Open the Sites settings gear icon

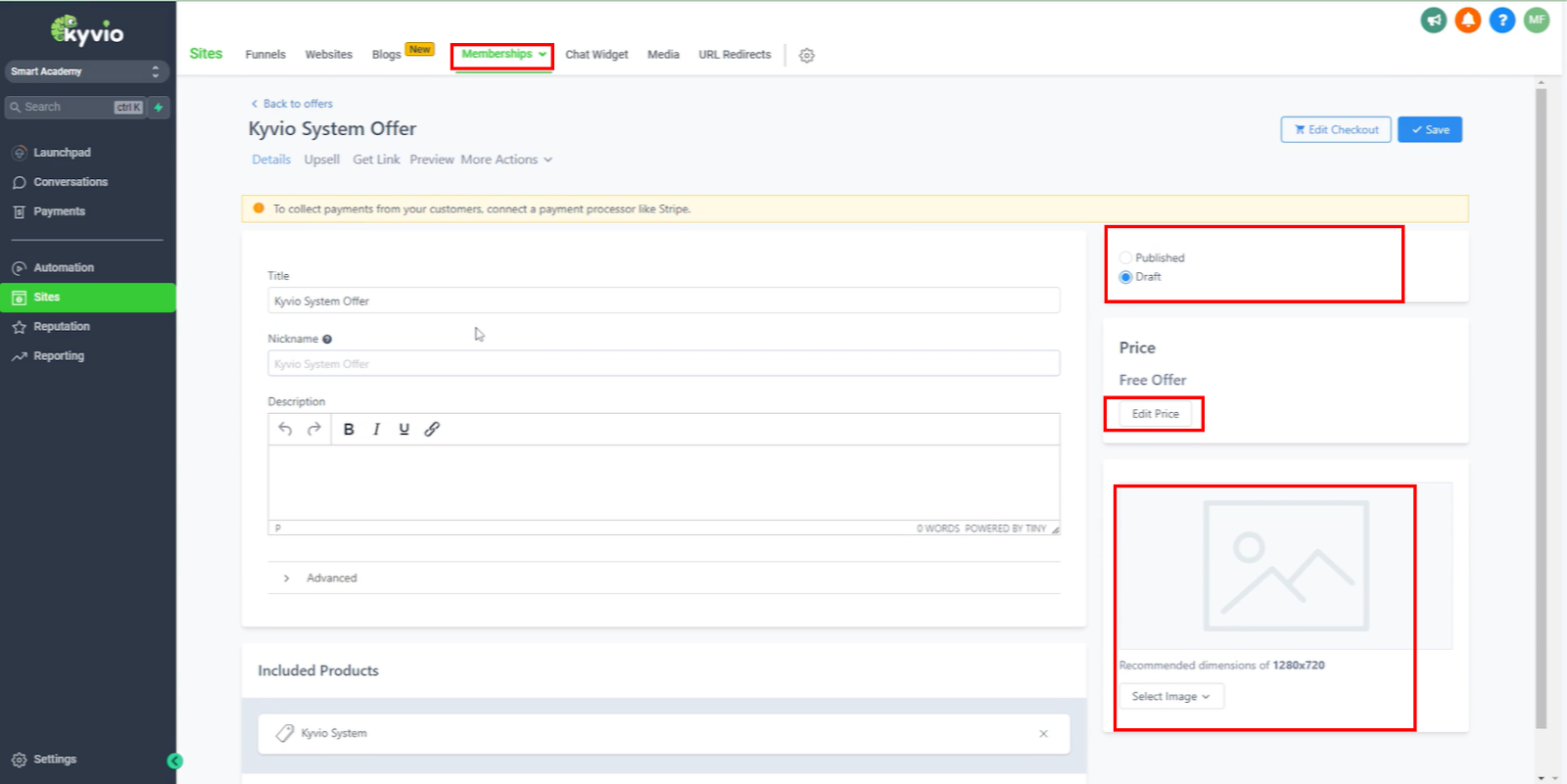tap(807, 56)
